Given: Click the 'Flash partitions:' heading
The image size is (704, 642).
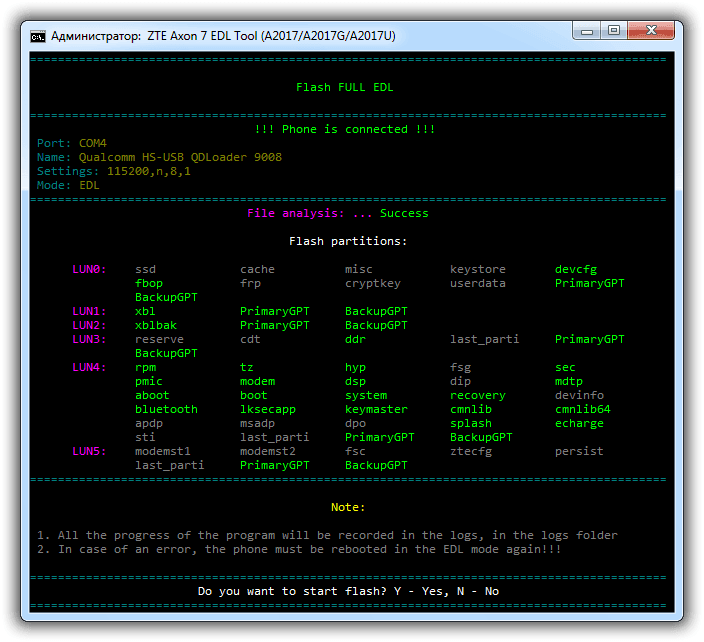Looking at the screenshot, I should click(348, 241).
